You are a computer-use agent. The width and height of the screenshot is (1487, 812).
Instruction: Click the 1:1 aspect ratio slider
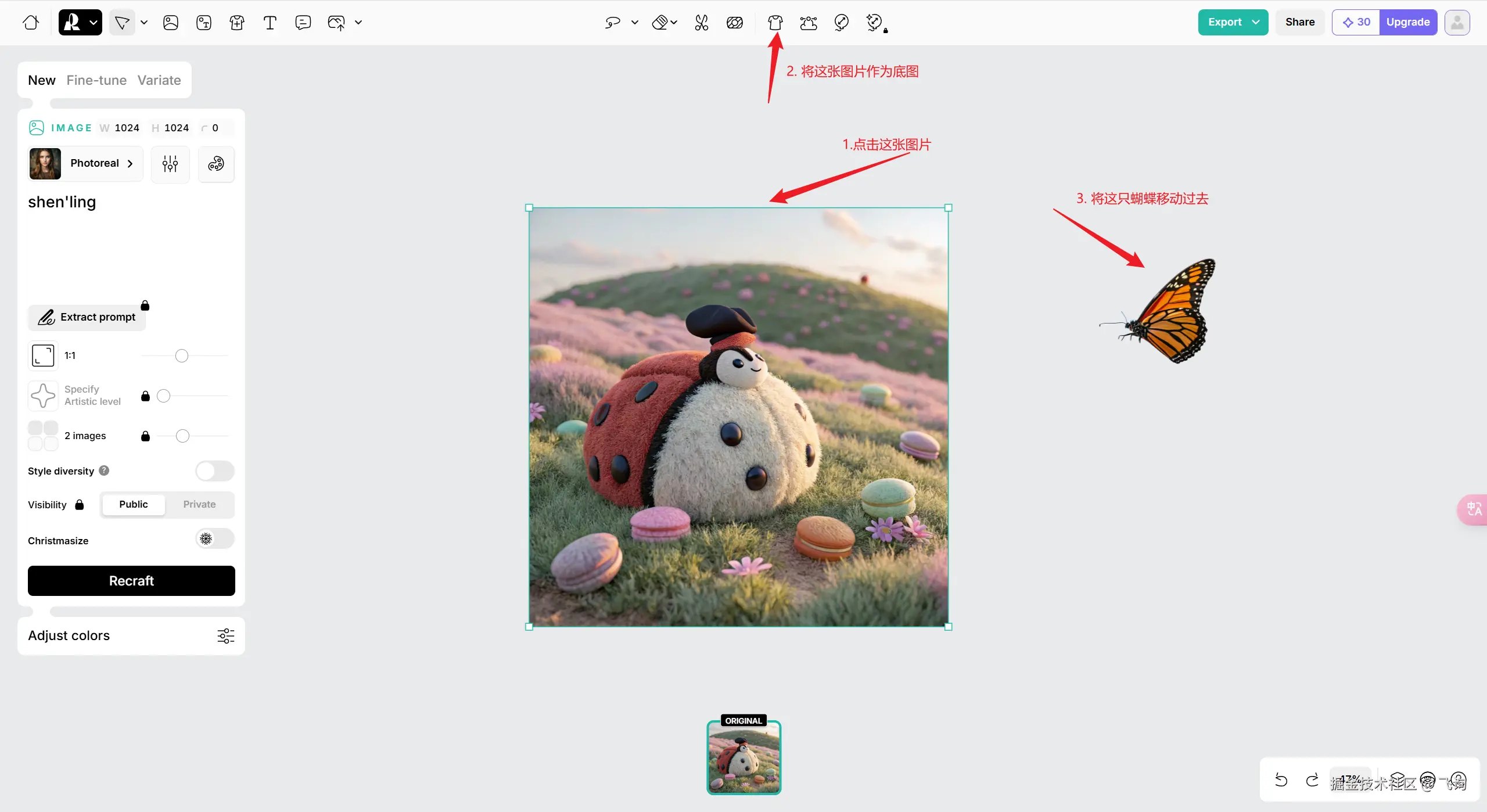pyautogui.click(x=182, y=355)
